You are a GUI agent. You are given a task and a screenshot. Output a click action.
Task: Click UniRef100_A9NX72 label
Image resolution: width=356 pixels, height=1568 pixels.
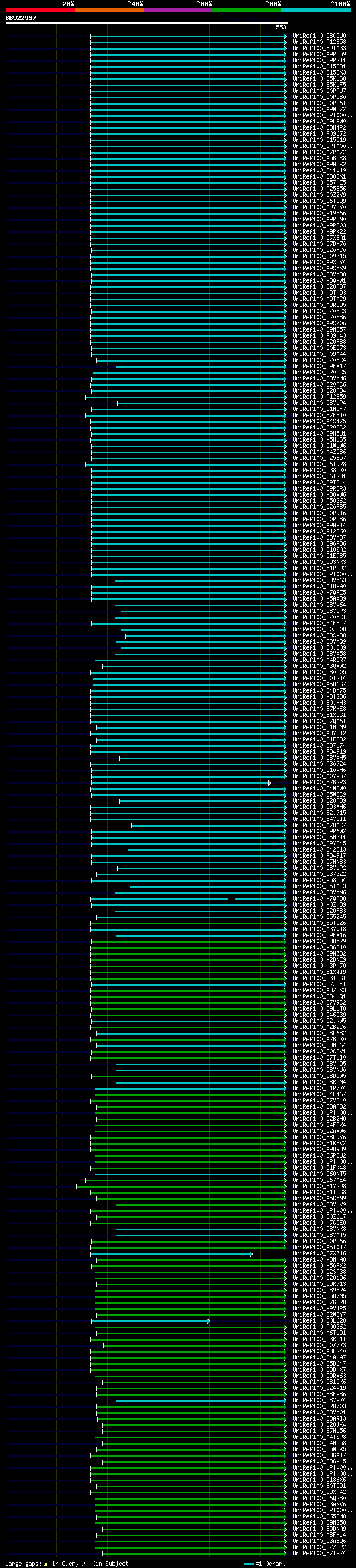[319, 110]
